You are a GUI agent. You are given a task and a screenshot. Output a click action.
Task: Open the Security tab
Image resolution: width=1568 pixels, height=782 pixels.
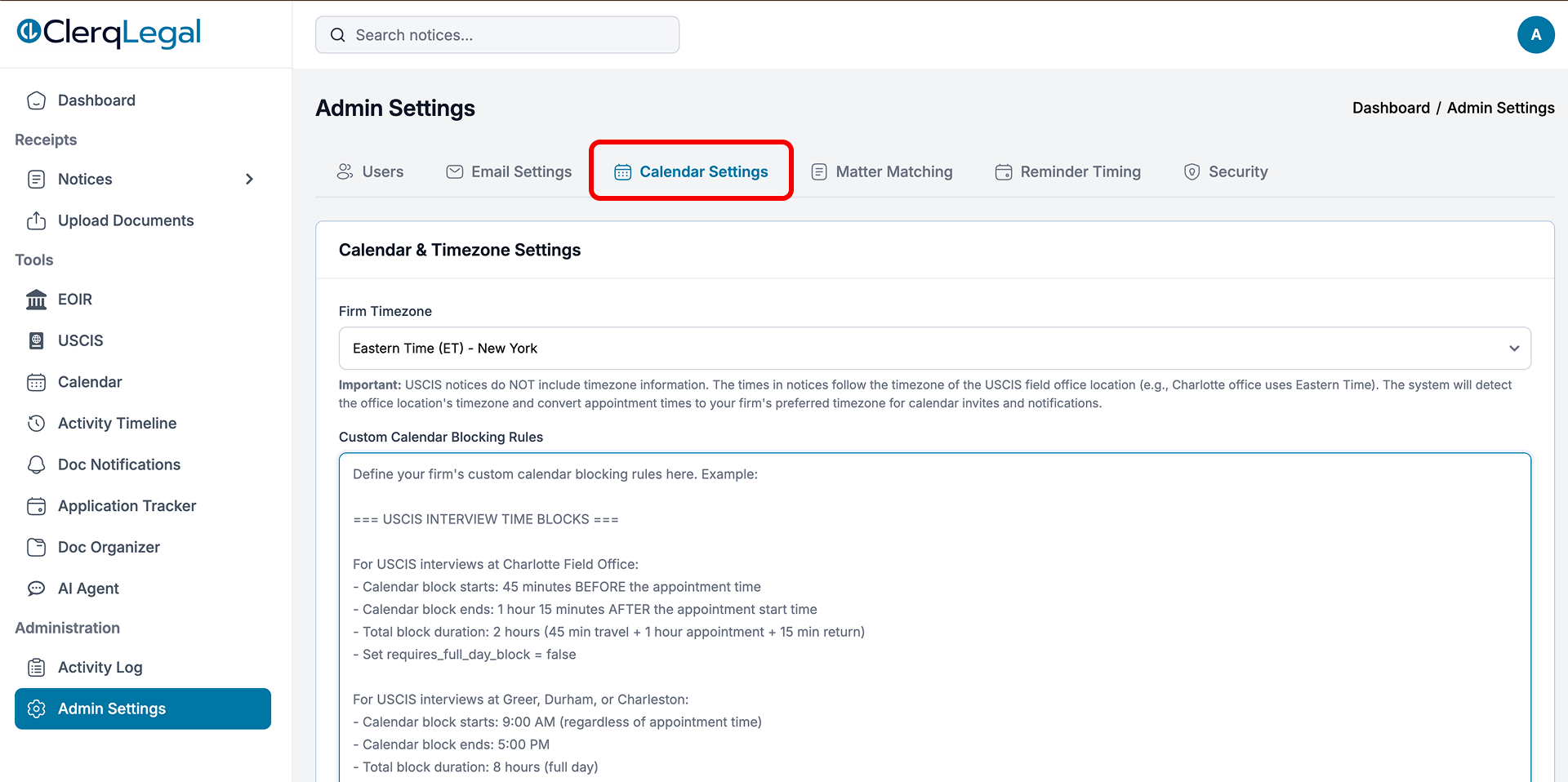tap(1225, 172)
